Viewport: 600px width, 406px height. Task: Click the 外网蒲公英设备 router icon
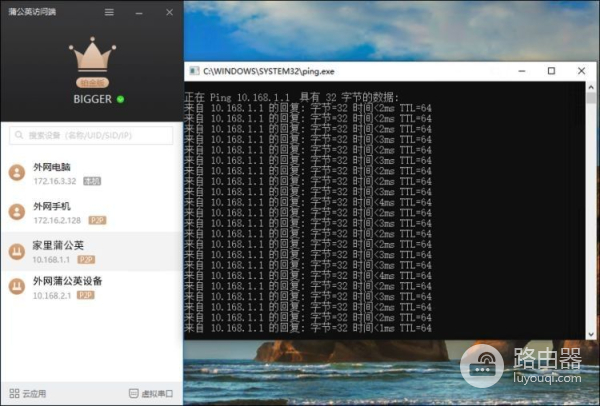(x=17, y=288)
